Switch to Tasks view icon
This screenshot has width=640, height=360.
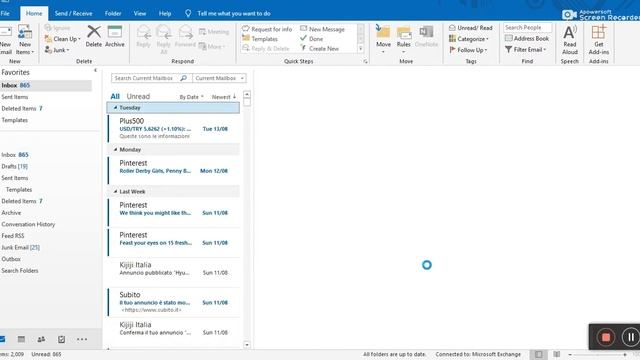click(x=62, y=339)
